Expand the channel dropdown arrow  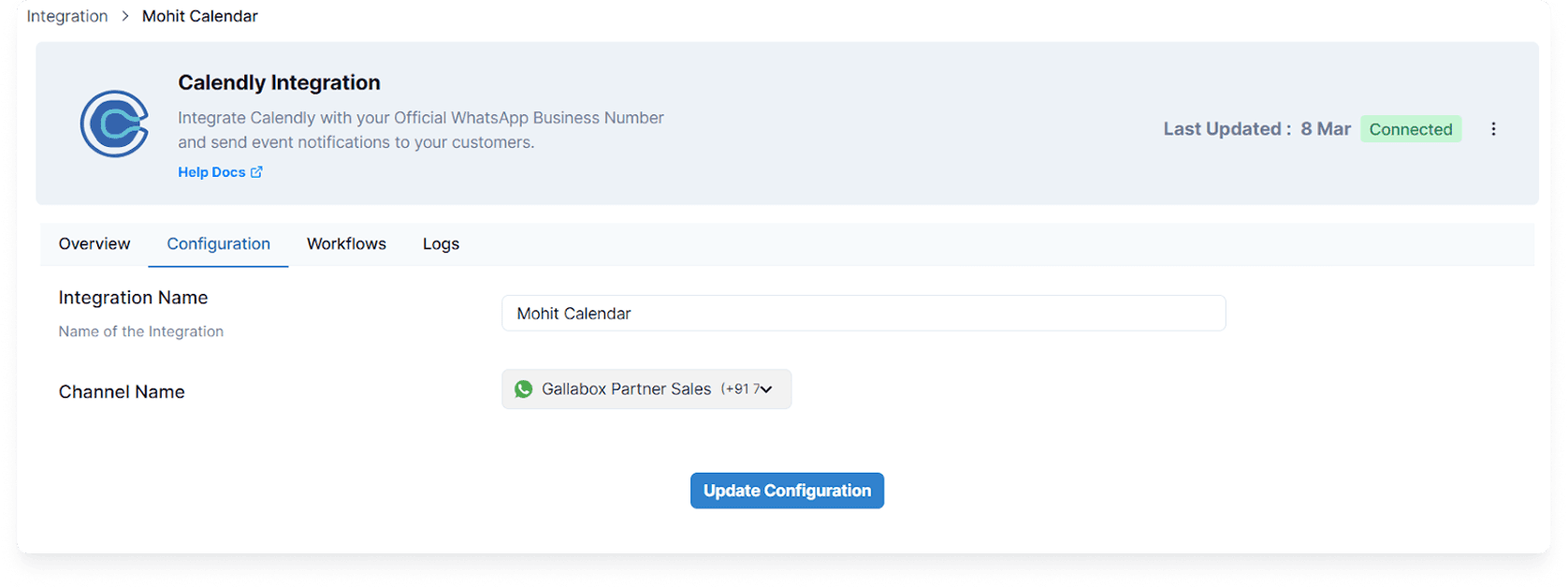tap(766, 389)
